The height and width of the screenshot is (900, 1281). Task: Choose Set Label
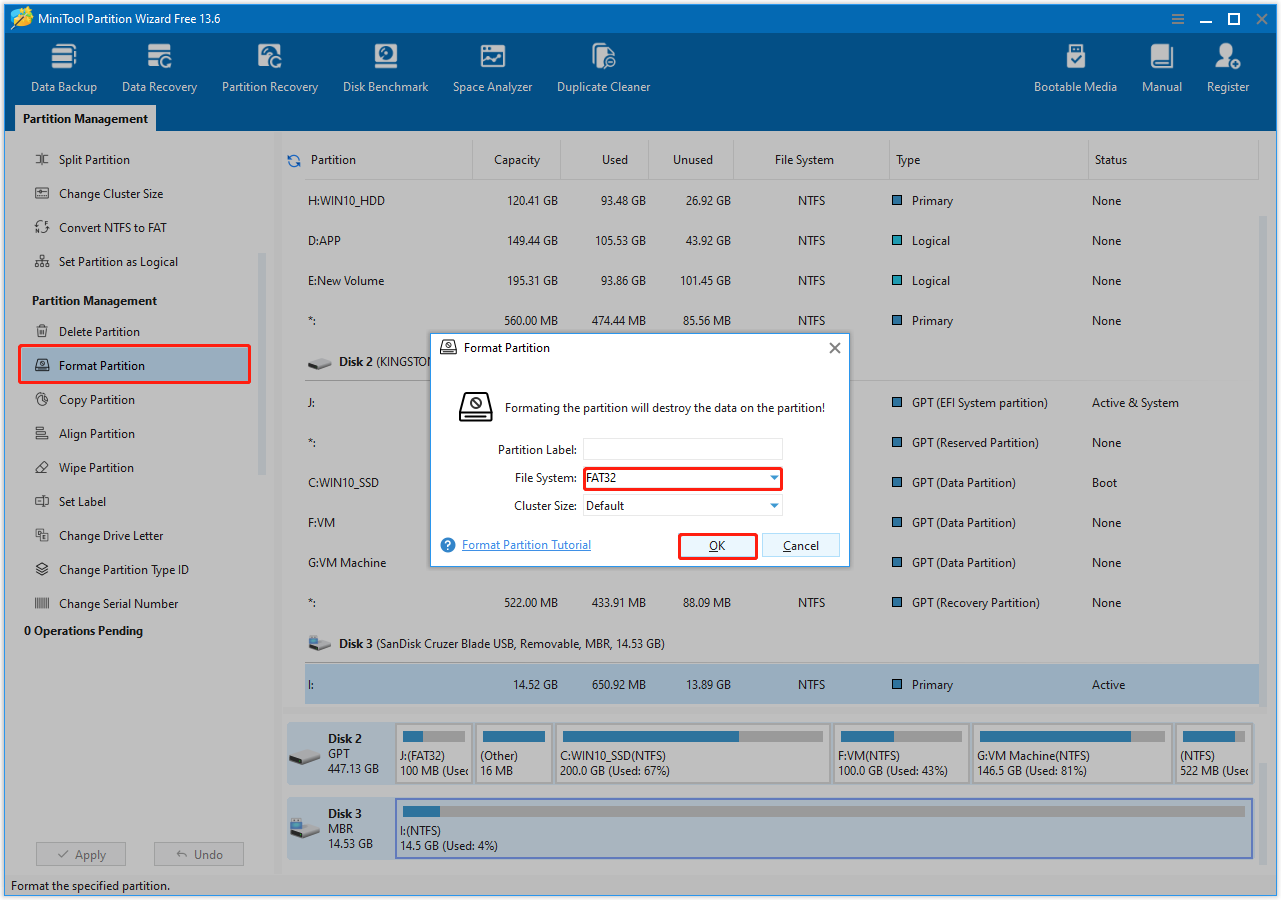[x=82, y=502]
